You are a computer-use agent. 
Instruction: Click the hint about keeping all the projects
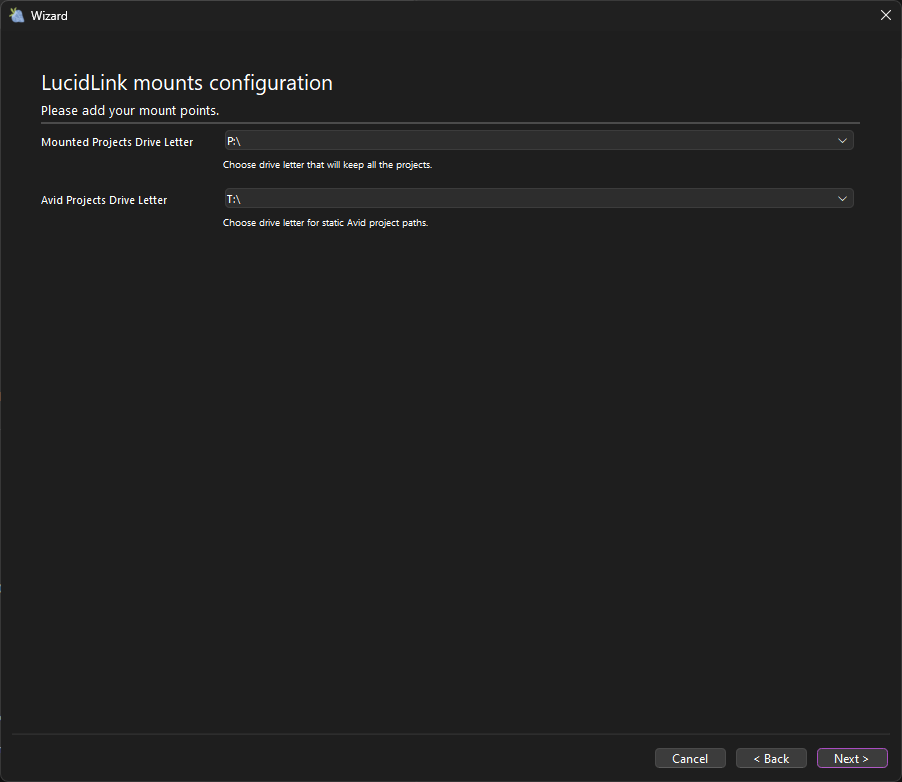point(327,165)
